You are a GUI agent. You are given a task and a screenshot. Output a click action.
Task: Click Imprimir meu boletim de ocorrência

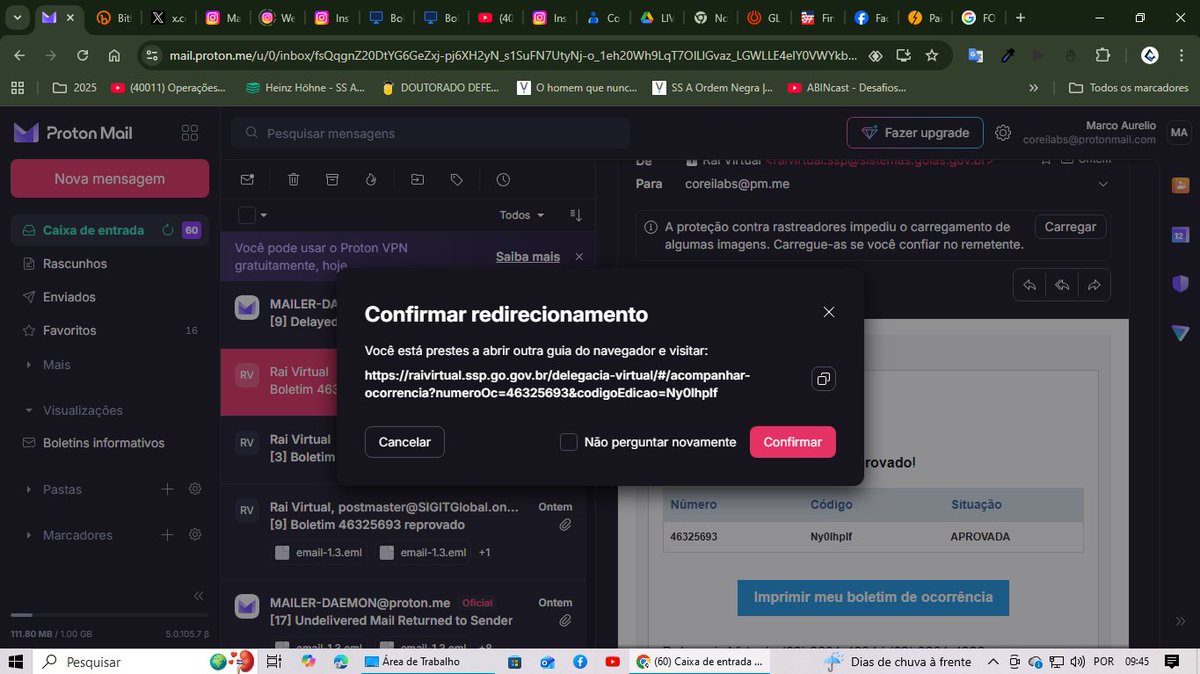873,597
